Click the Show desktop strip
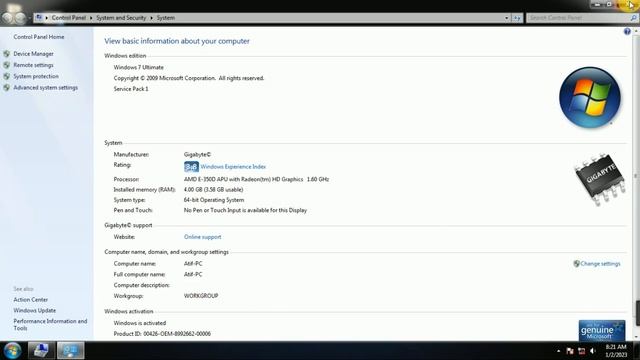Image resolution: width=640 pixels, height=360 pixels. [636, 351]
